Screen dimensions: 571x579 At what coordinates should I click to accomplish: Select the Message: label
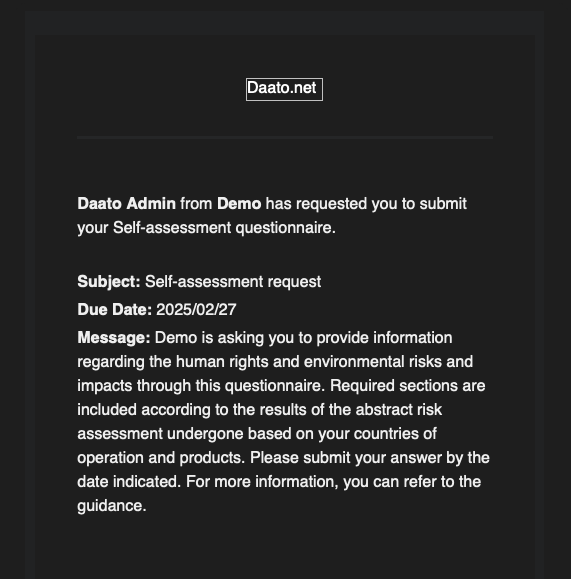click(114, 338)
